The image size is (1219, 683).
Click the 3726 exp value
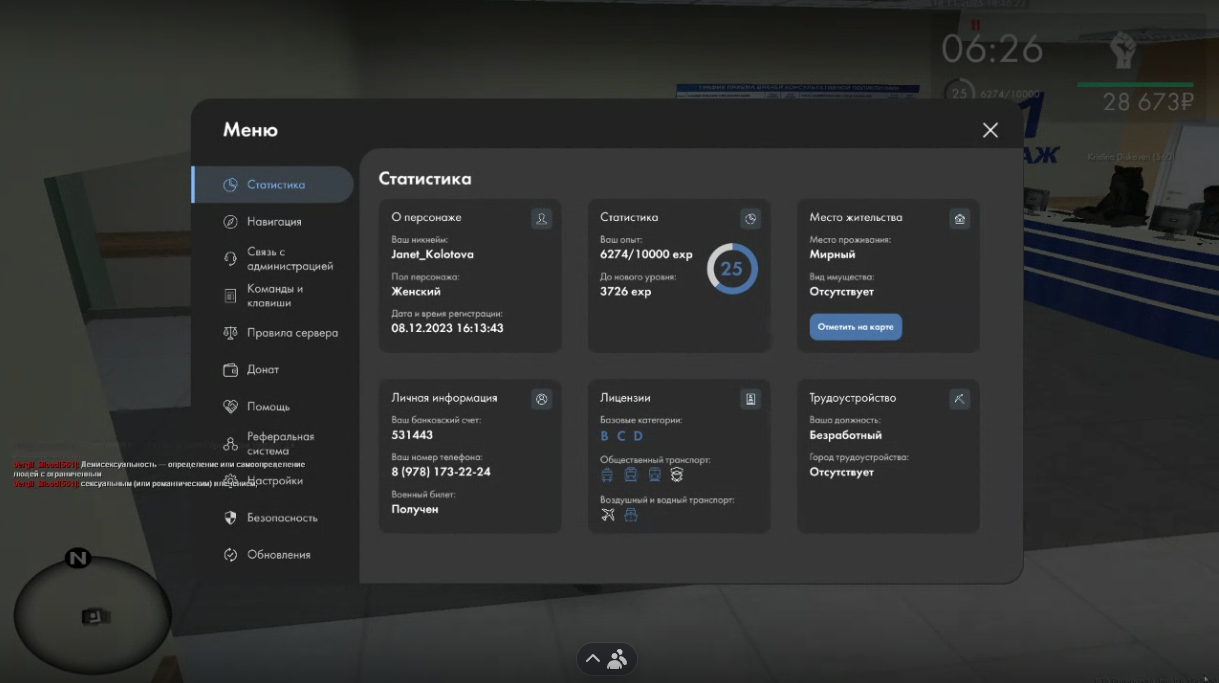click(x=625, y=291)
